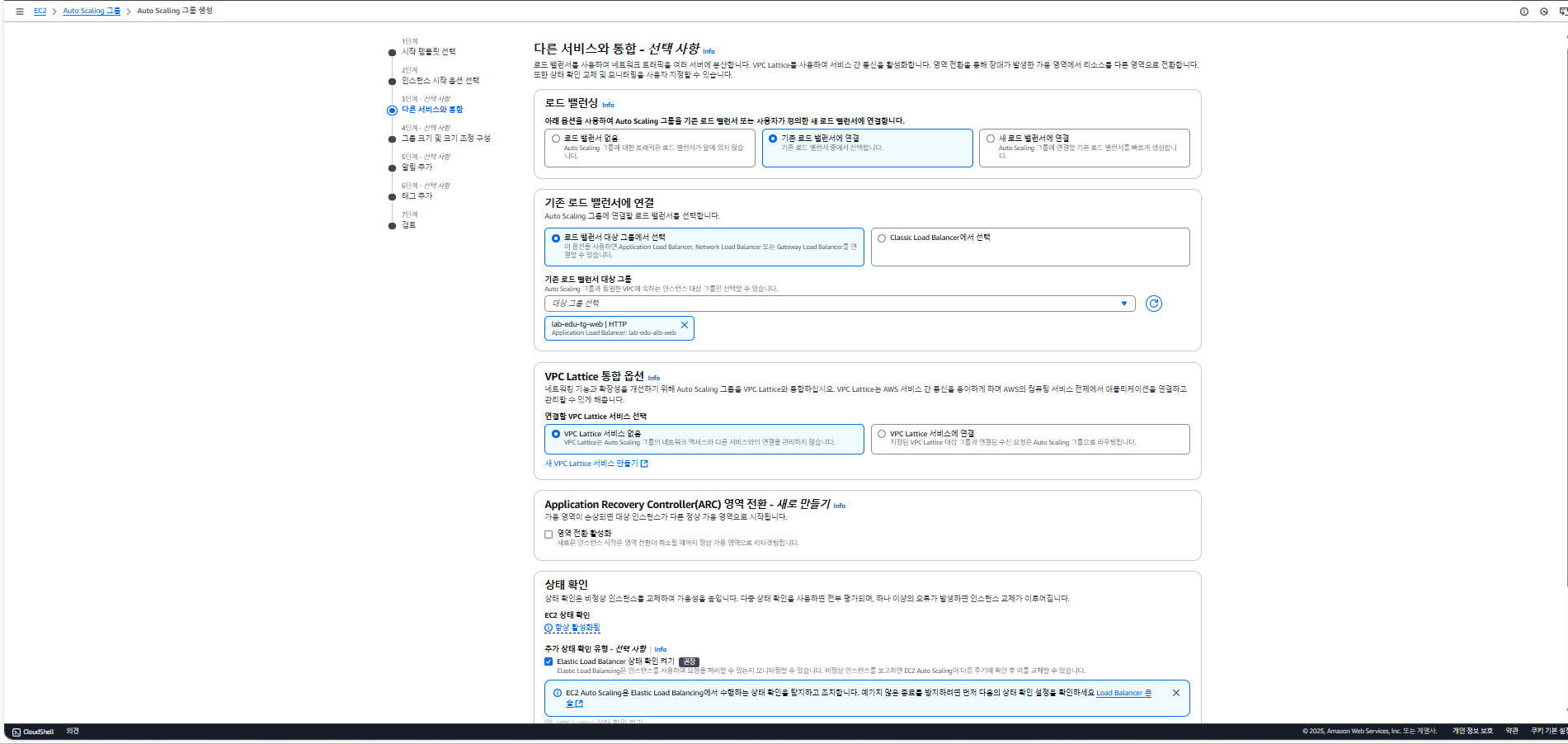Open Info link beside VPC Lattice options

[x=653, y=378]
